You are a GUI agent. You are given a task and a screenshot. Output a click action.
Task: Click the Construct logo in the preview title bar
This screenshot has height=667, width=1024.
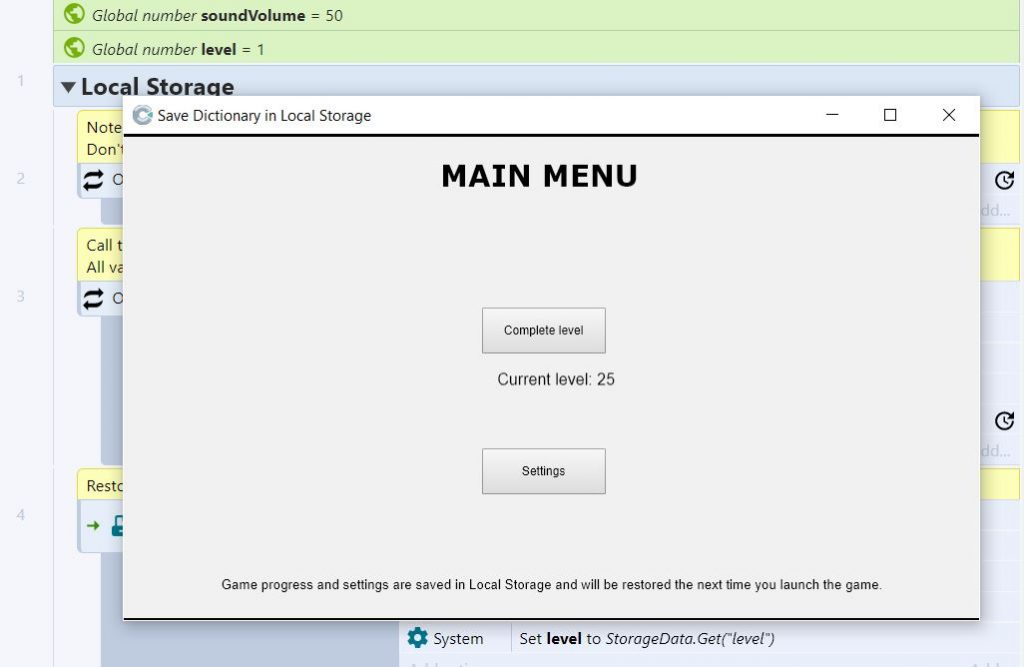141,115
